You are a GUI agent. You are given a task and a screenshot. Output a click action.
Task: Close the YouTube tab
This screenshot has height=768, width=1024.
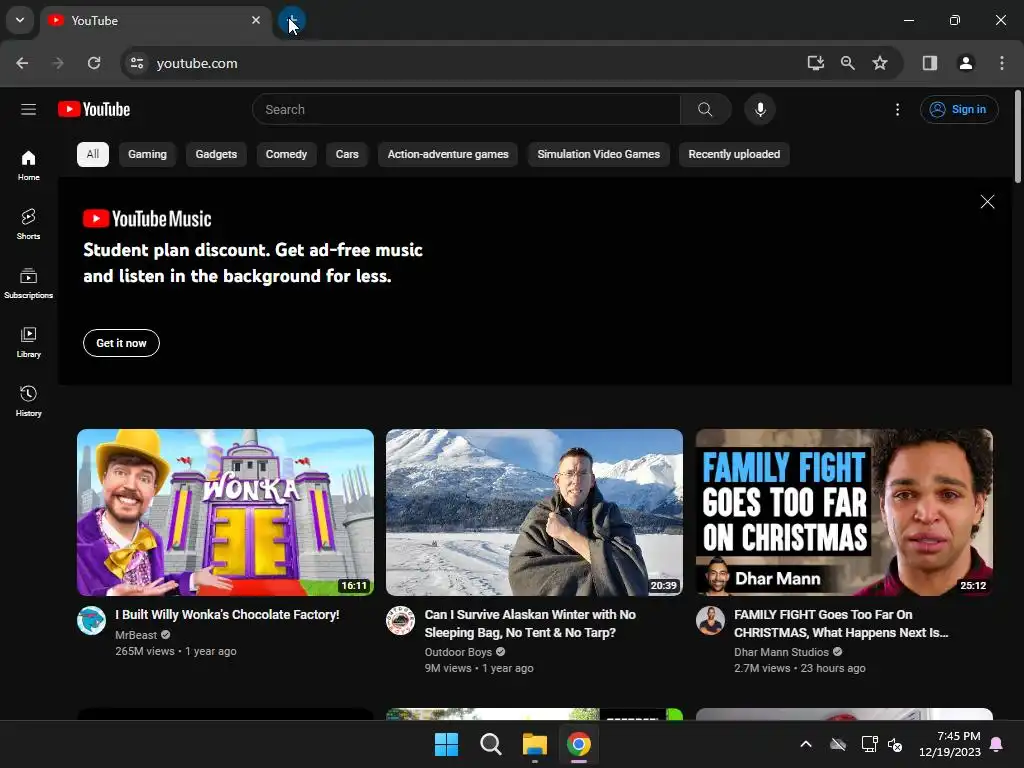tap(256, 20)
